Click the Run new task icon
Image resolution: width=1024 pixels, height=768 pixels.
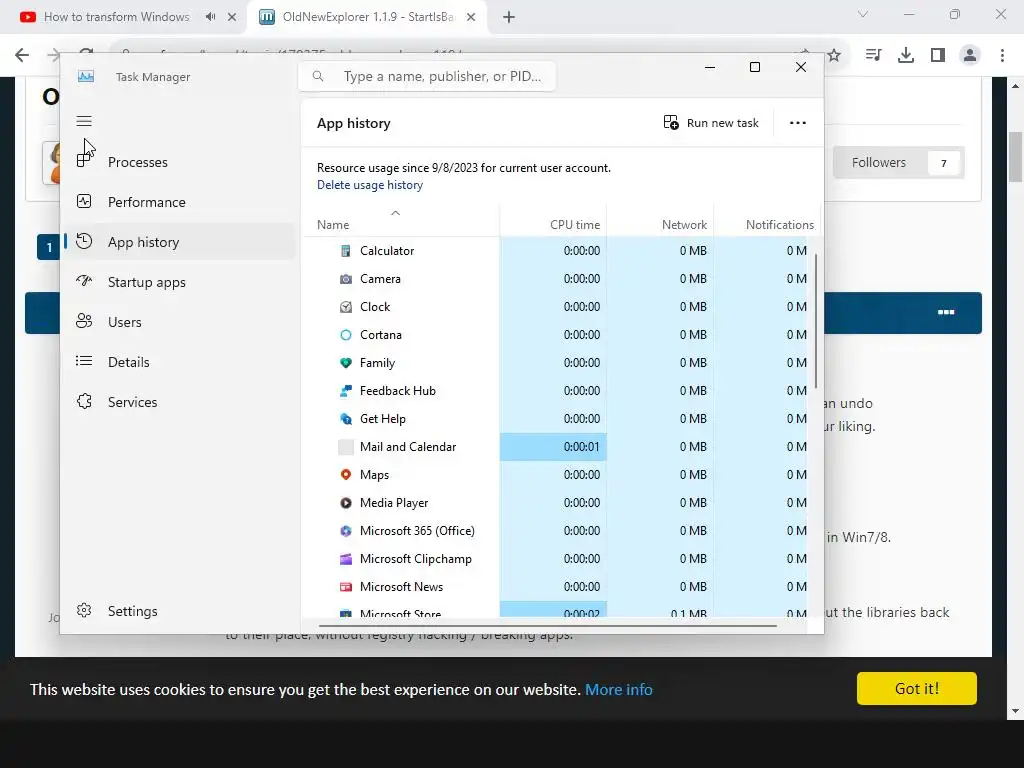coord(671,122)
